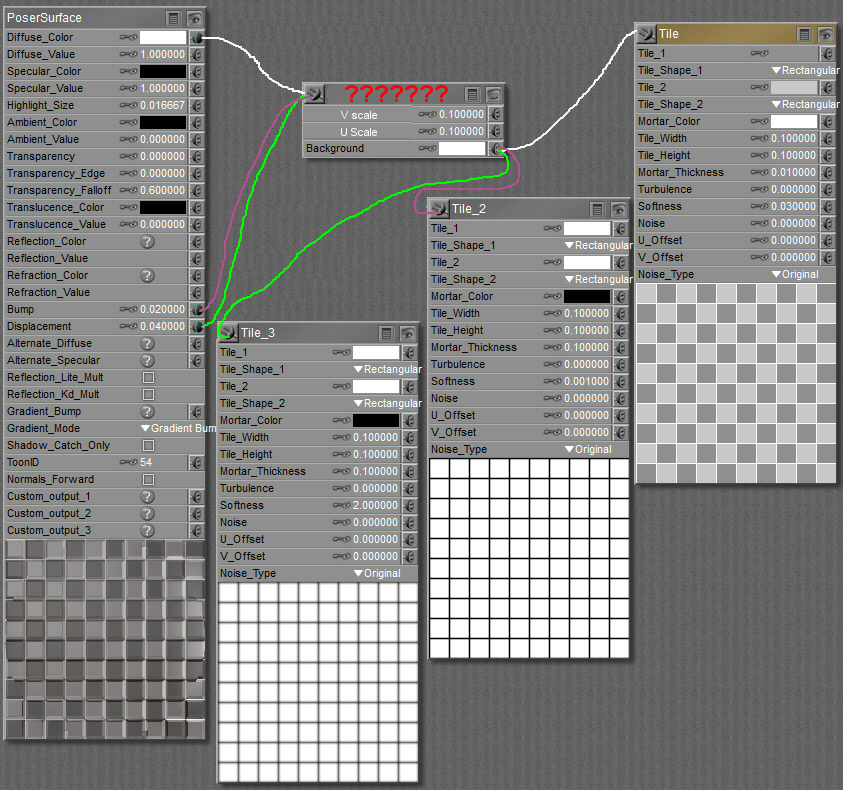Open parameter list button on Tile_3 node header
The image size is (843, 790).
[386, 333]
